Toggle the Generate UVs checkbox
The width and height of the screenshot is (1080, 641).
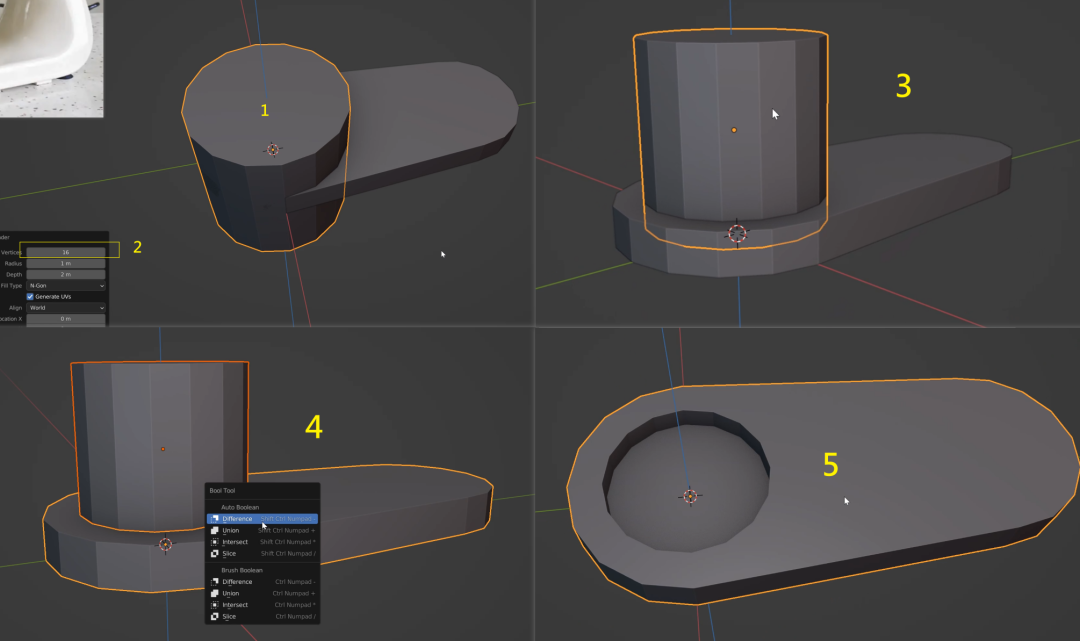click(30, 297)
